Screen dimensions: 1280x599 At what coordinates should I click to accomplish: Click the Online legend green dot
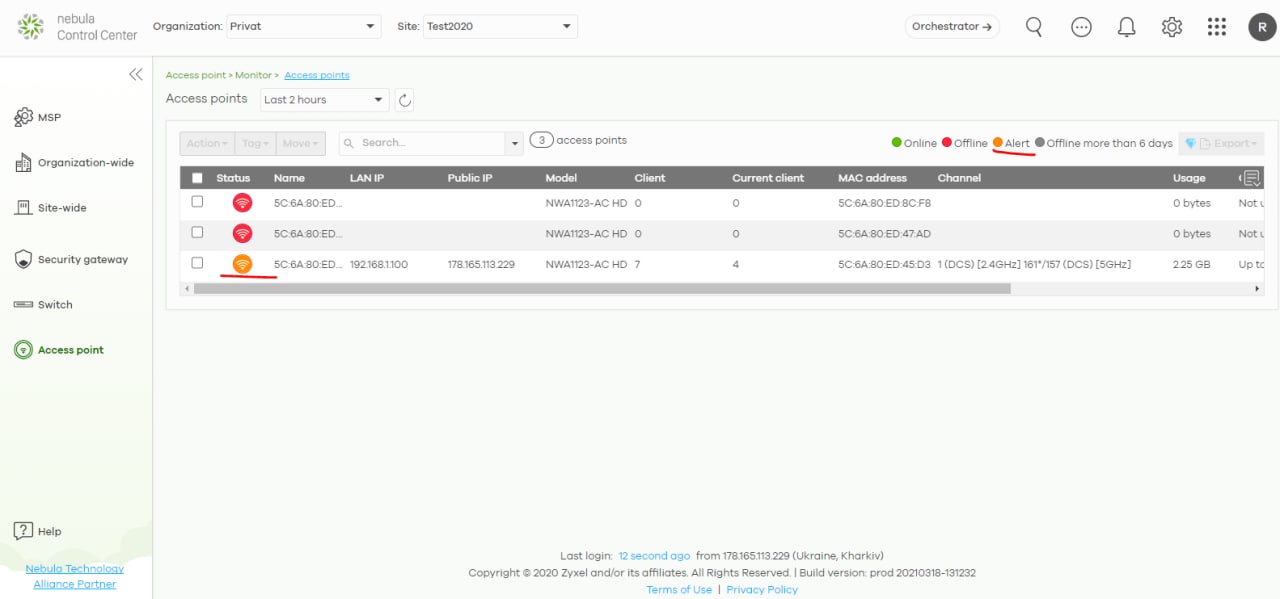pos(897,143)
